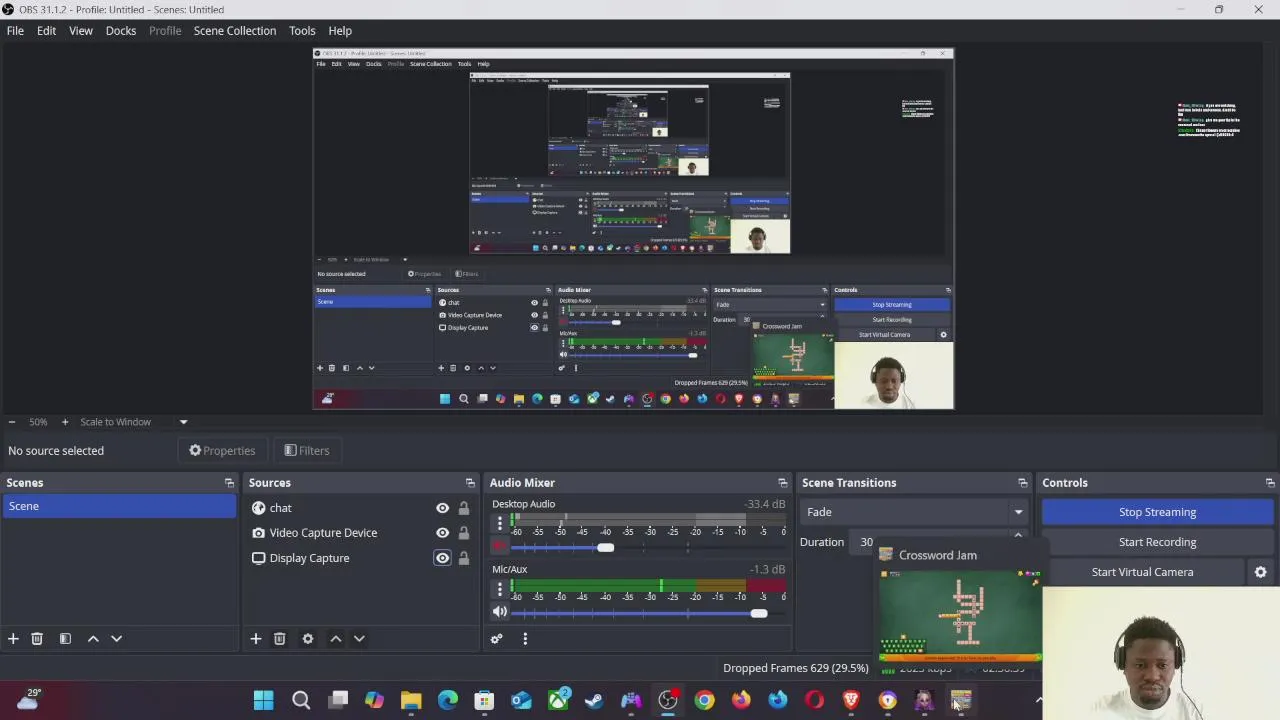Increase transition Duration spinner arrow
Viewport: 1280px width, 720px height.
pos(1018,536)
